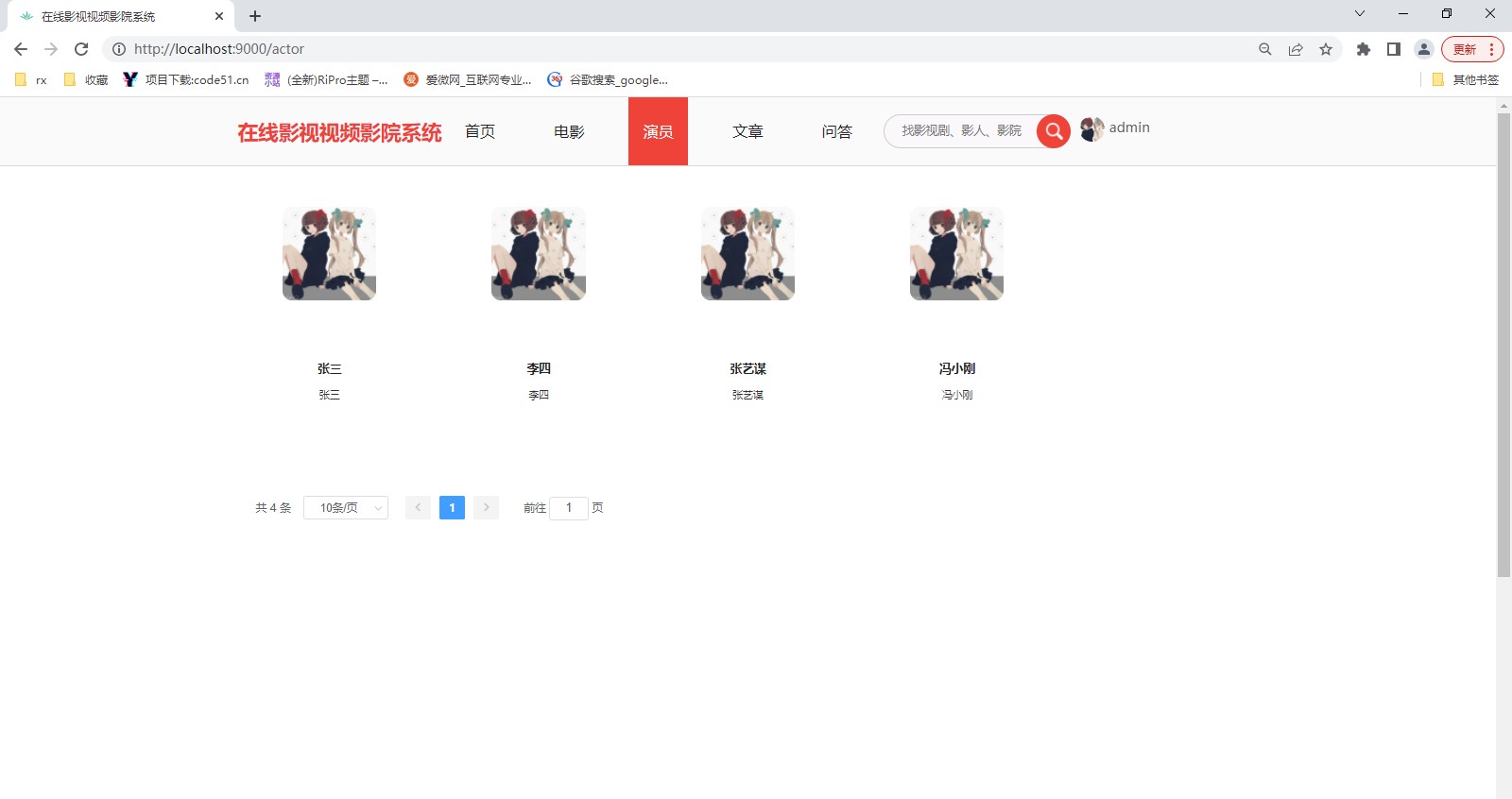Open the 项目下载:code51.cn bookmark
This screenshot has width=1512, height=799.
[x=186, y=80]
